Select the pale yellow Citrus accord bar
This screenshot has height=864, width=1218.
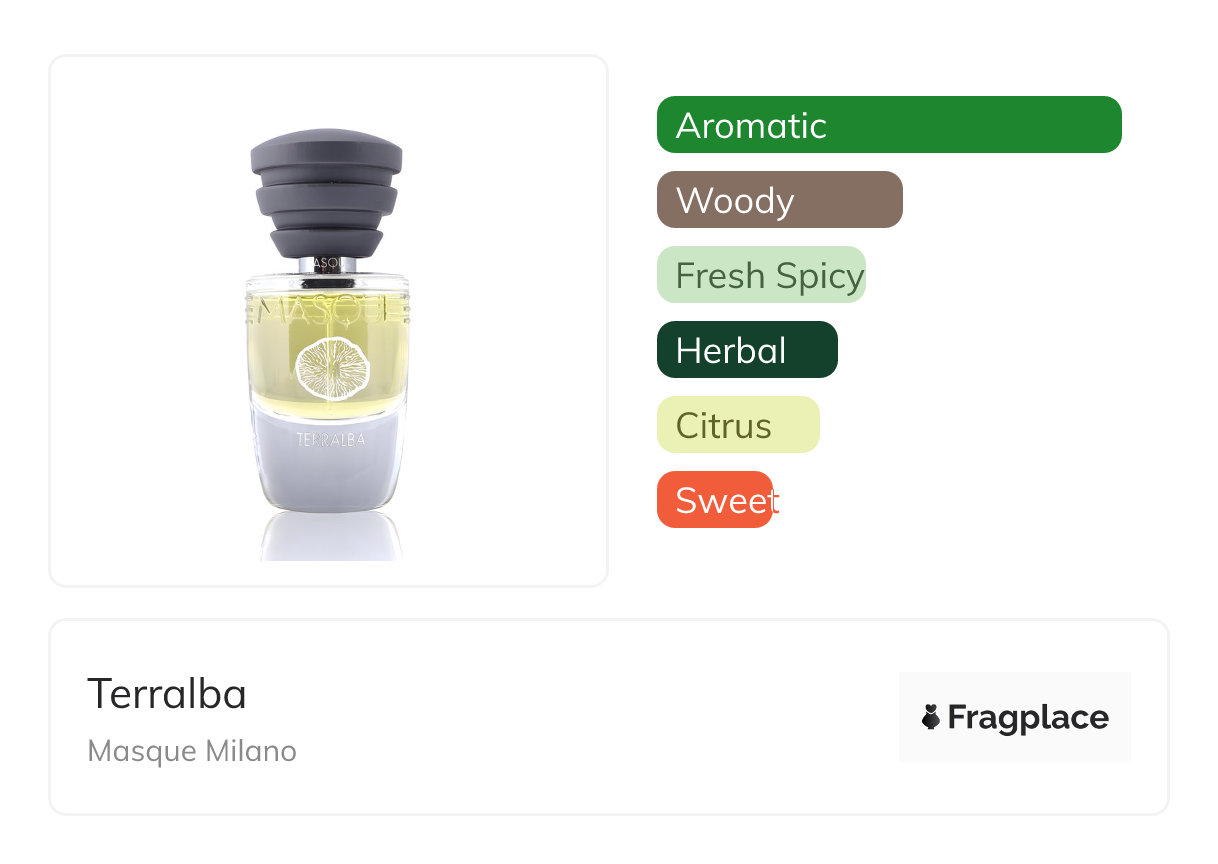[737, 425]
